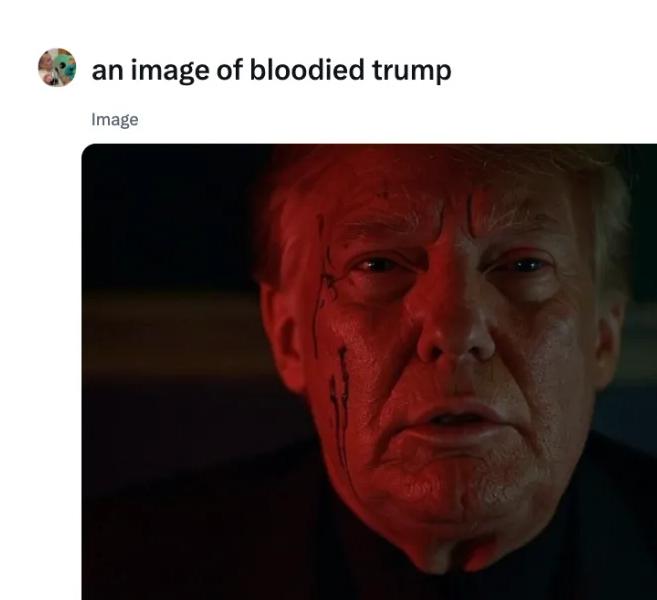This screenshot has height=600, width=657.
Task: Open the poster's circular profile avatar
Action: point(57,67)
